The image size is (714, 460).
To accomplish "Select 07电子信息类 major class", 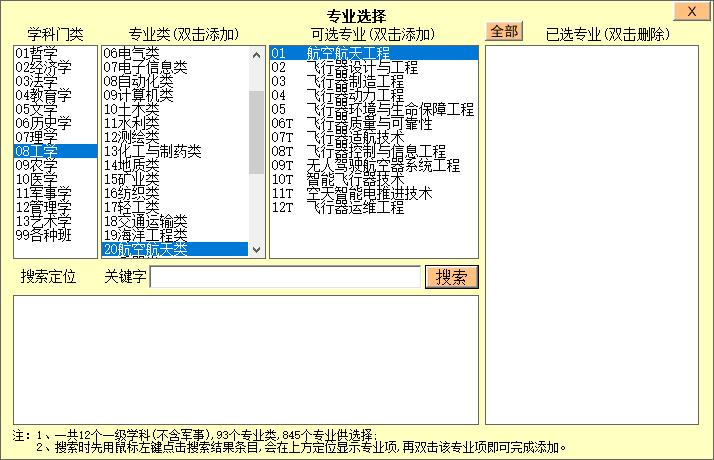I will 145,67.
